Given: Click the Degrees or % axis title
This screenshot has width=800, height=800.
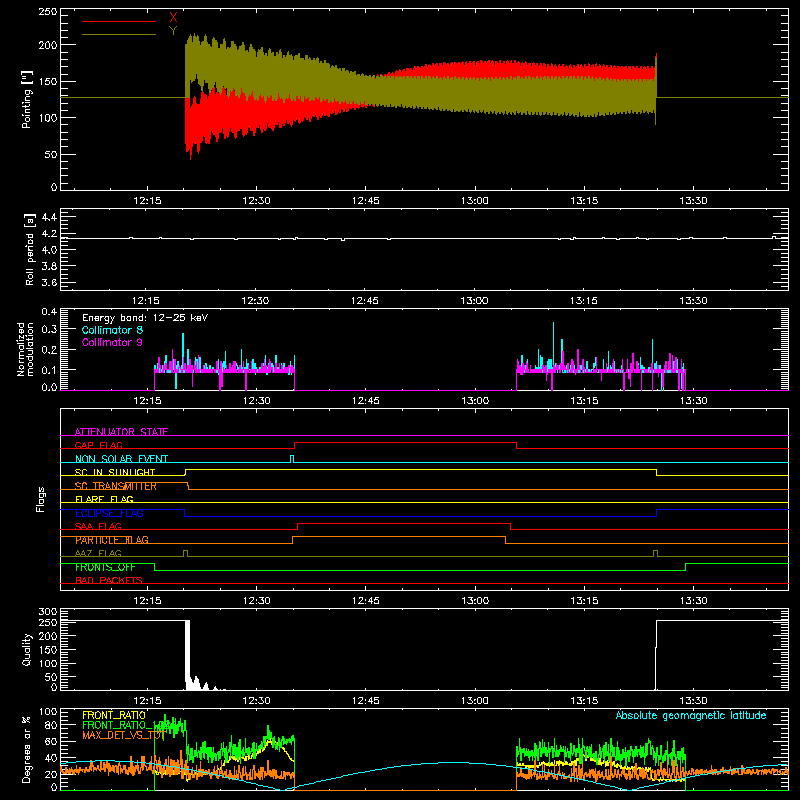Looking at the screenshot, I should coord(27,749).
